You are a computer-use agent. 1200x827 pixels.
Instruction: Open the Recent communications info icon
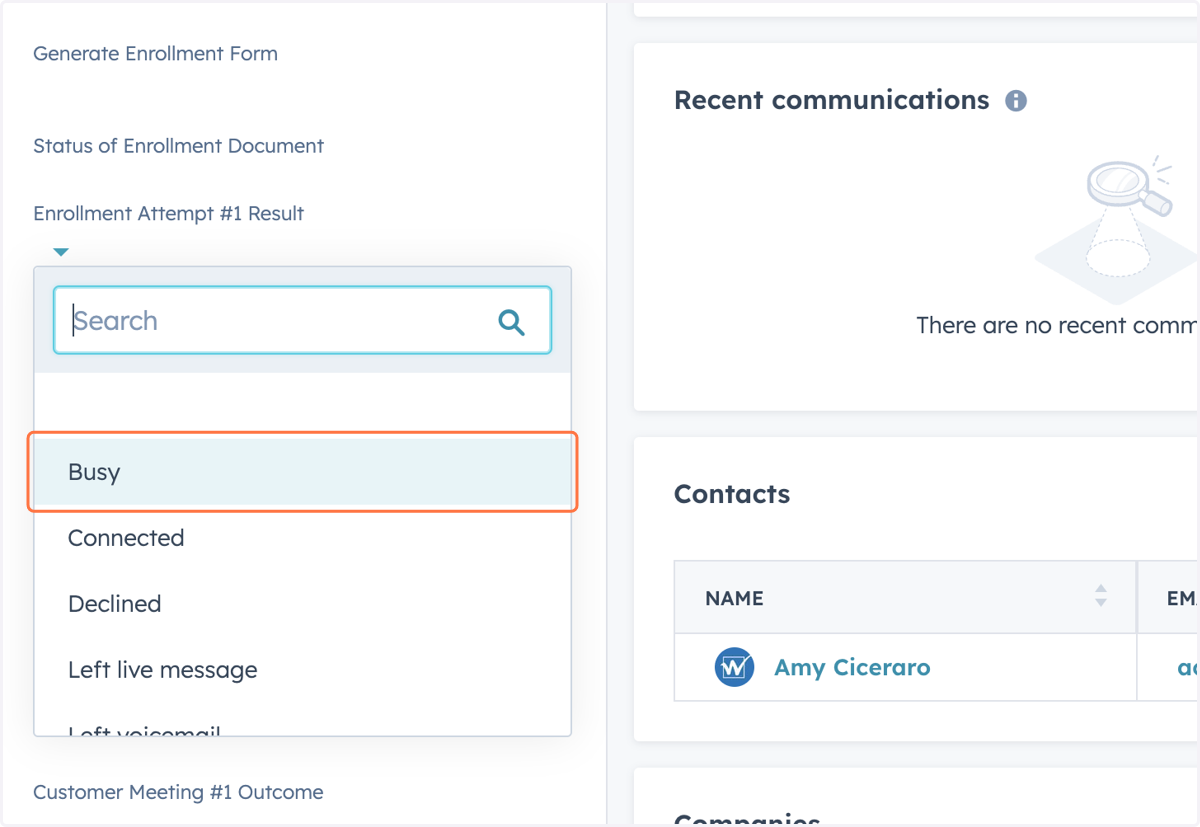pos(1016,101)
